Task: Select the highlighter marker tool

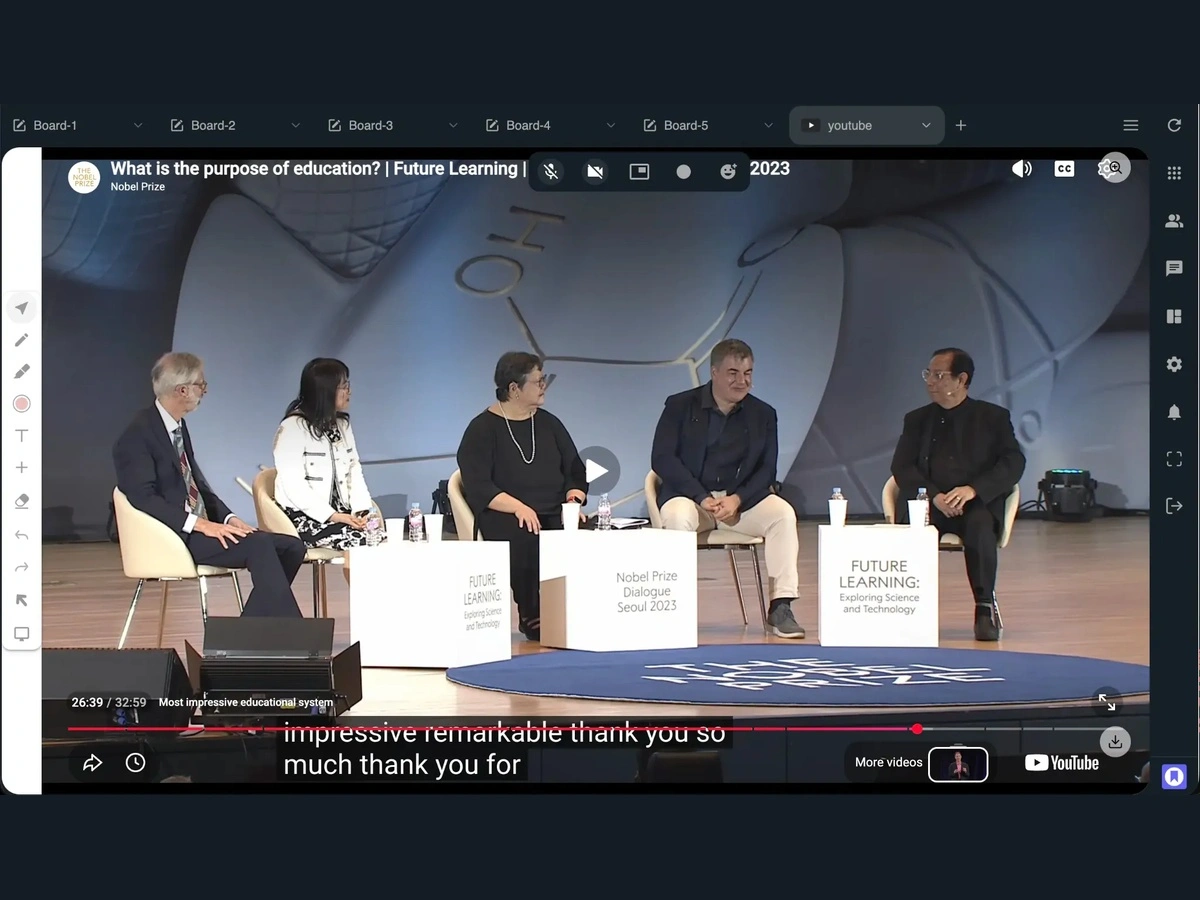Action: click(x=21, y=371)
